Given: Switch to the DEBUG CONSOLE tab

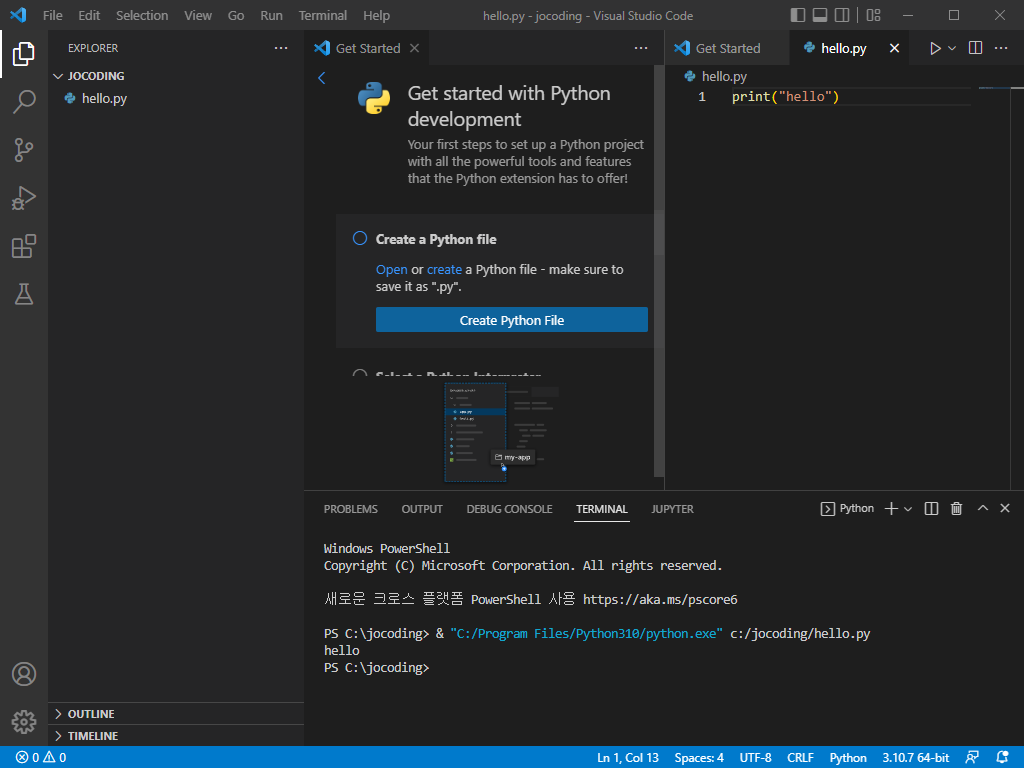Looking at the screenshot, I should (x=509, y=509).
